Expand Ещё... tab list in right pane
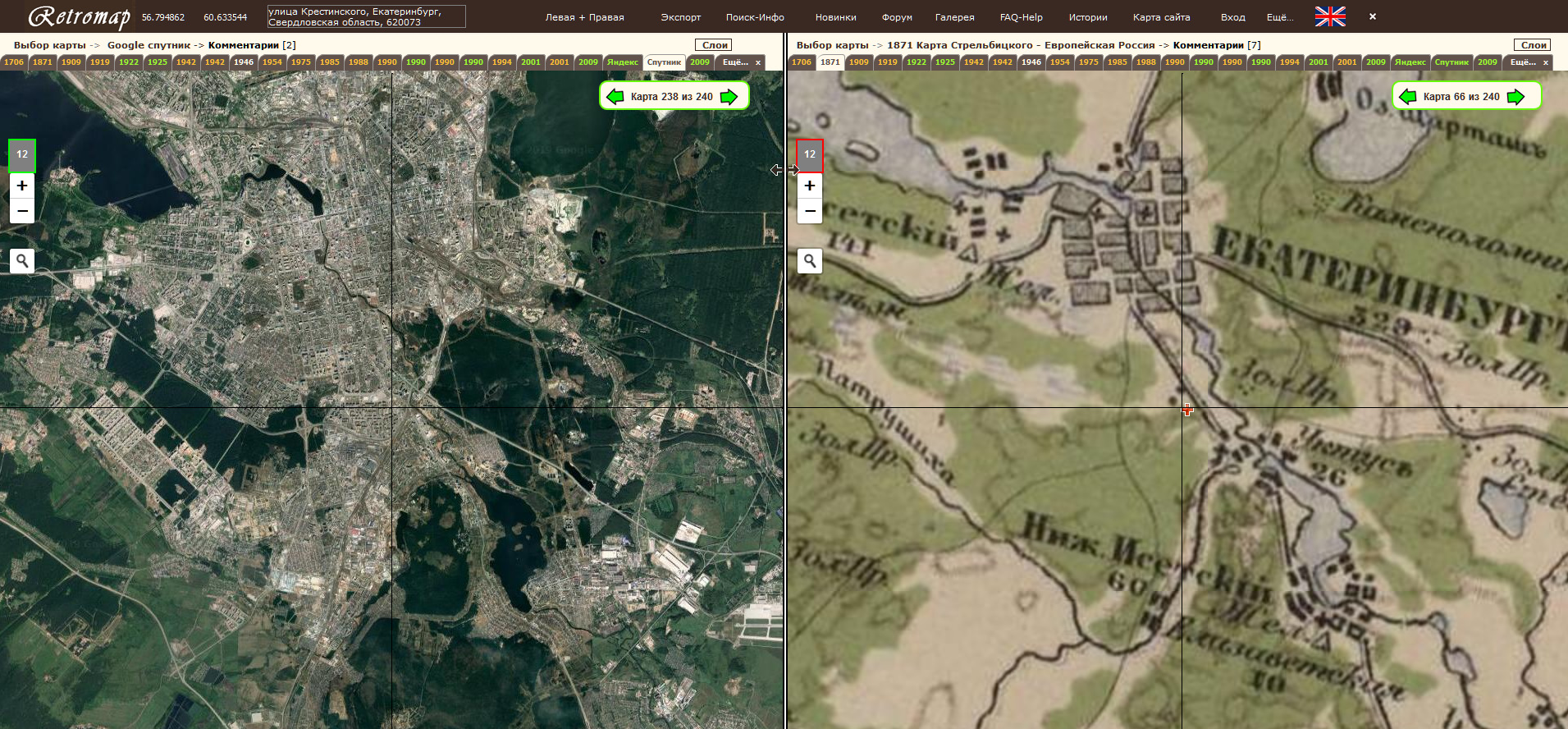The image size is (1568, 729). (1523, 62)
